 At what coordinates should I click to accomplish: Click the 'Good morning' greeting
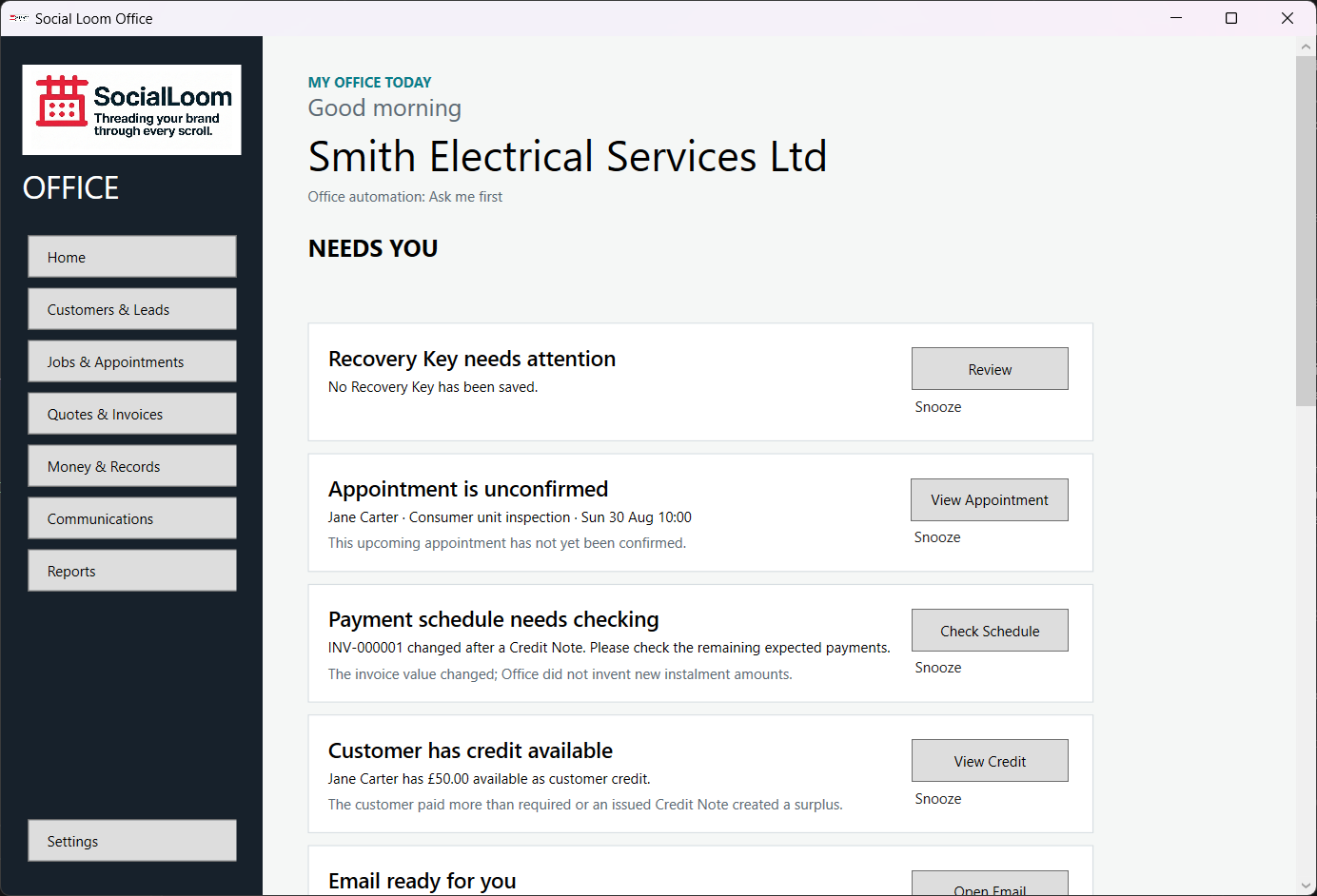pyautogui.click(x=384, y=108)
